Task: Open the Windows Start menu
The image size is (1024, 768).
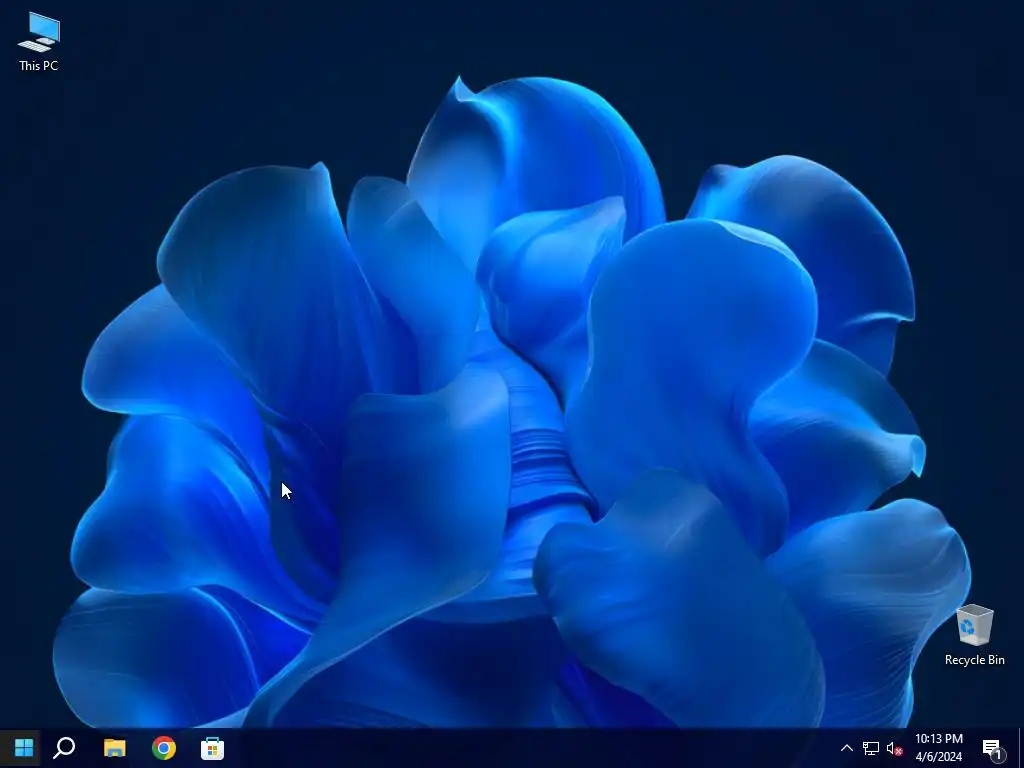Action: [24, 748]
